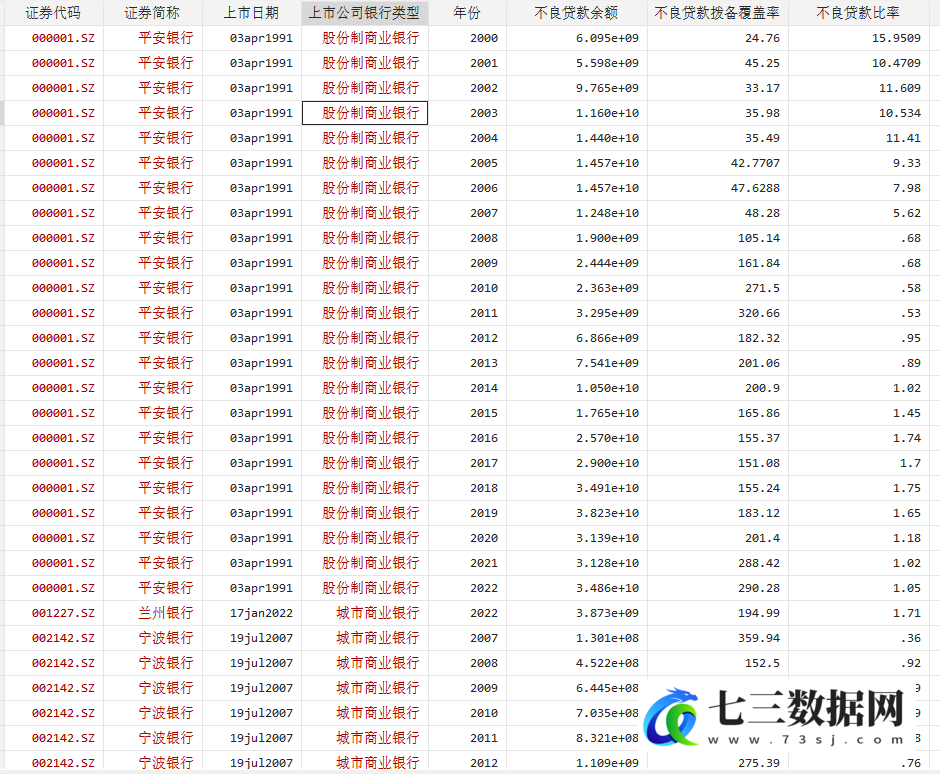Select the 不良贷款余额 column header

576,13
